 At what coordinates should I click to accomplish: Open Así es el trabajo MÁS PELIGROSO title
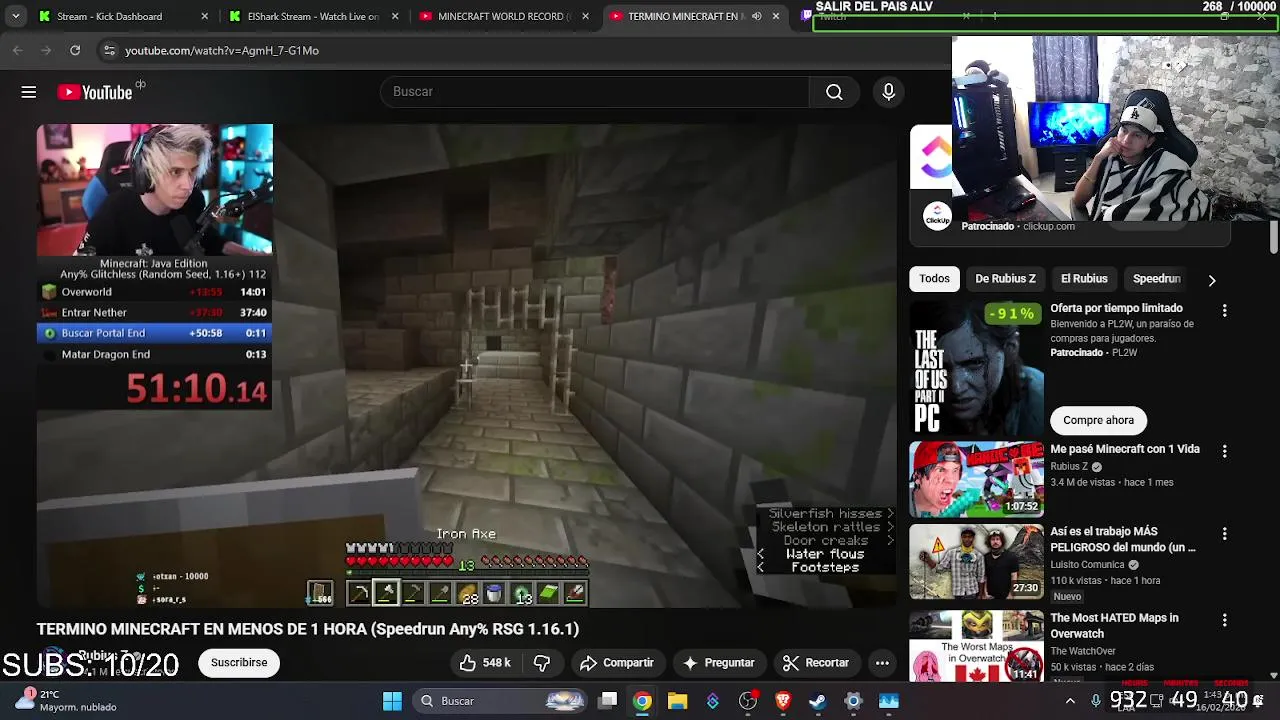tap(1123, 539)
